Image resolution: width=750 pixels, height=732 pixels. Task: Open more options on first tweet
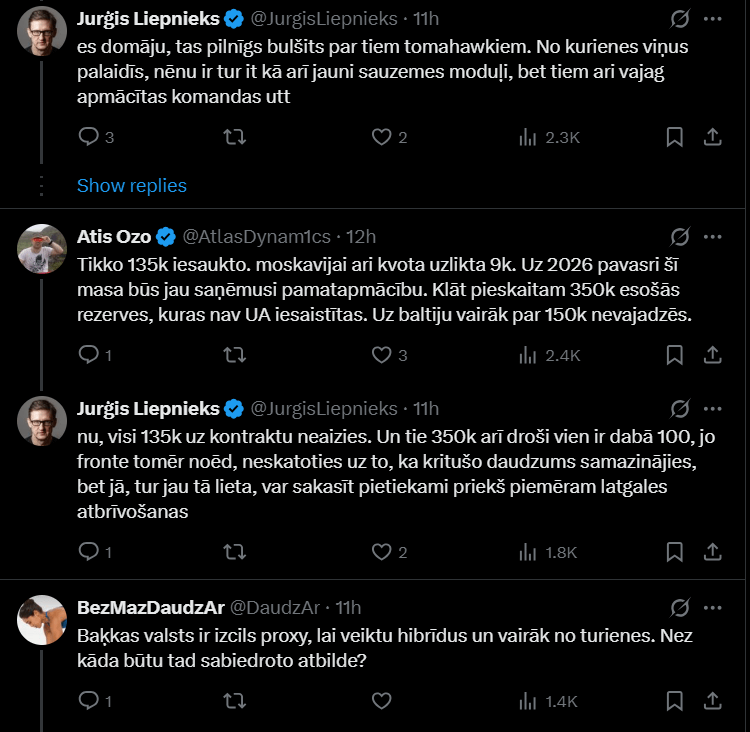(x=712, y=19)
